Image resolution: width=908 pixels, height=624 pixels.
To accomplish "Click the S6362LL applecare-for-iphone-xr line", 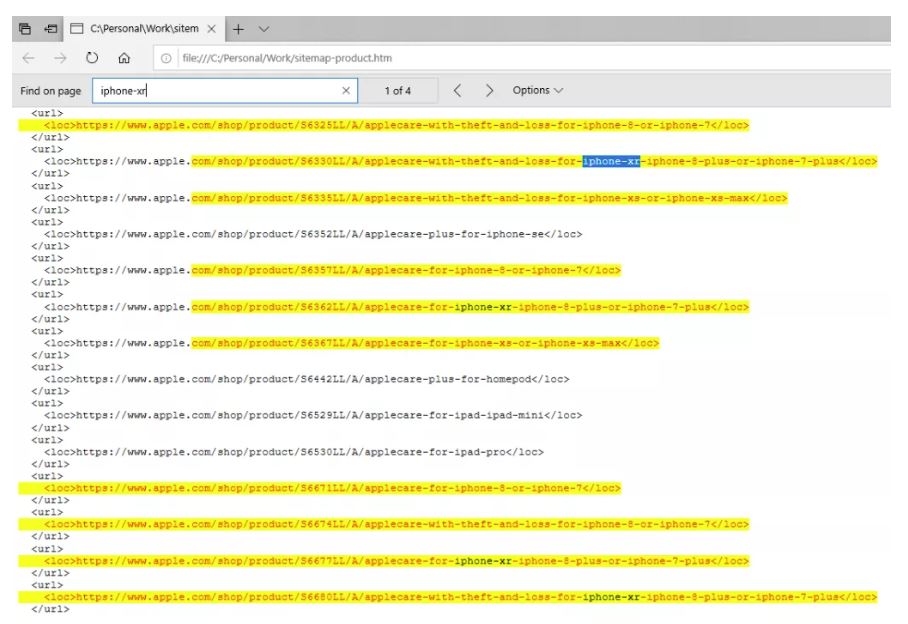I will tap(396, 307).
